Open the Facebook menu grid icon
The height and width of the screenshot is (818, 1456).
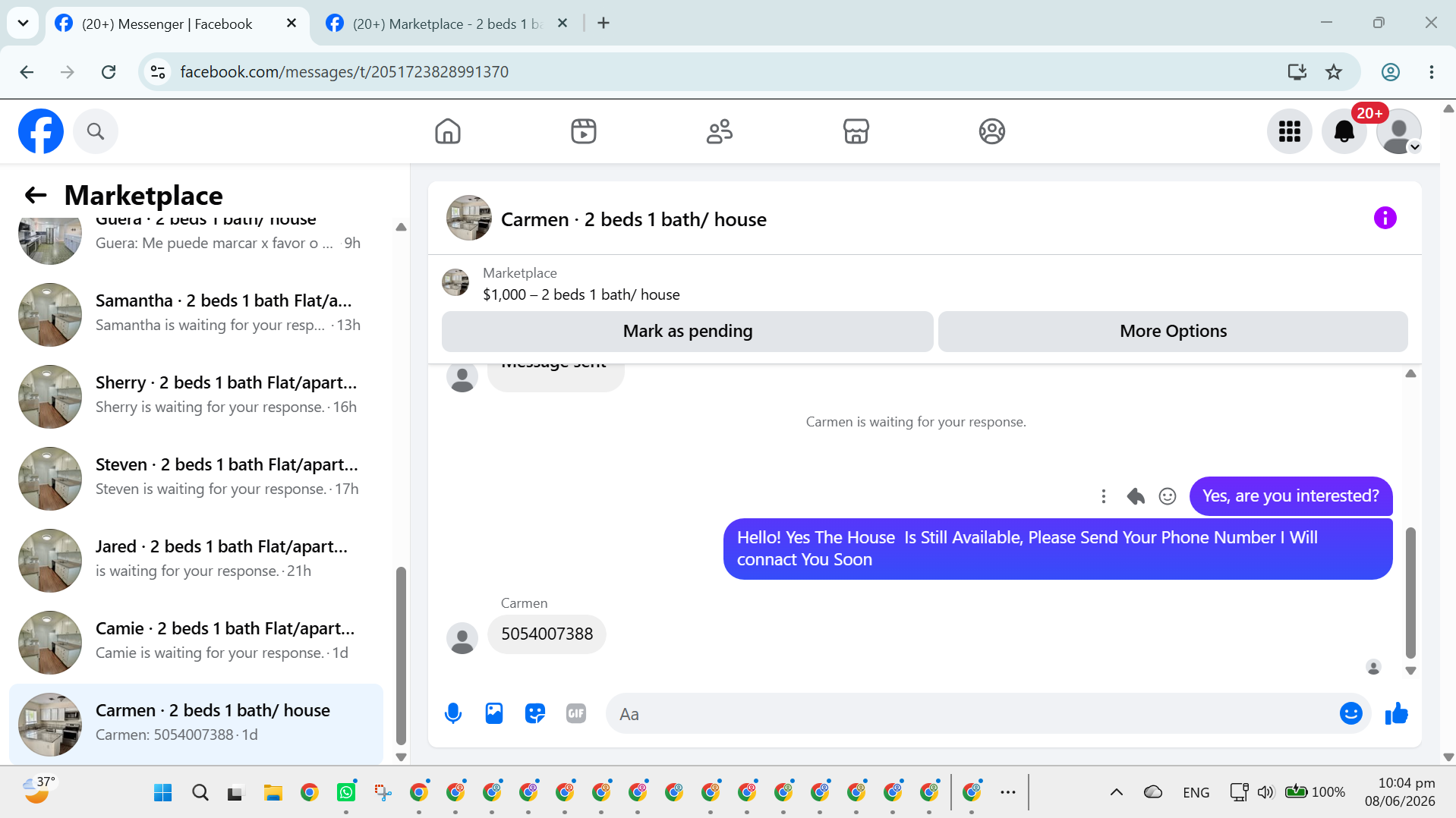(1289, 131)
